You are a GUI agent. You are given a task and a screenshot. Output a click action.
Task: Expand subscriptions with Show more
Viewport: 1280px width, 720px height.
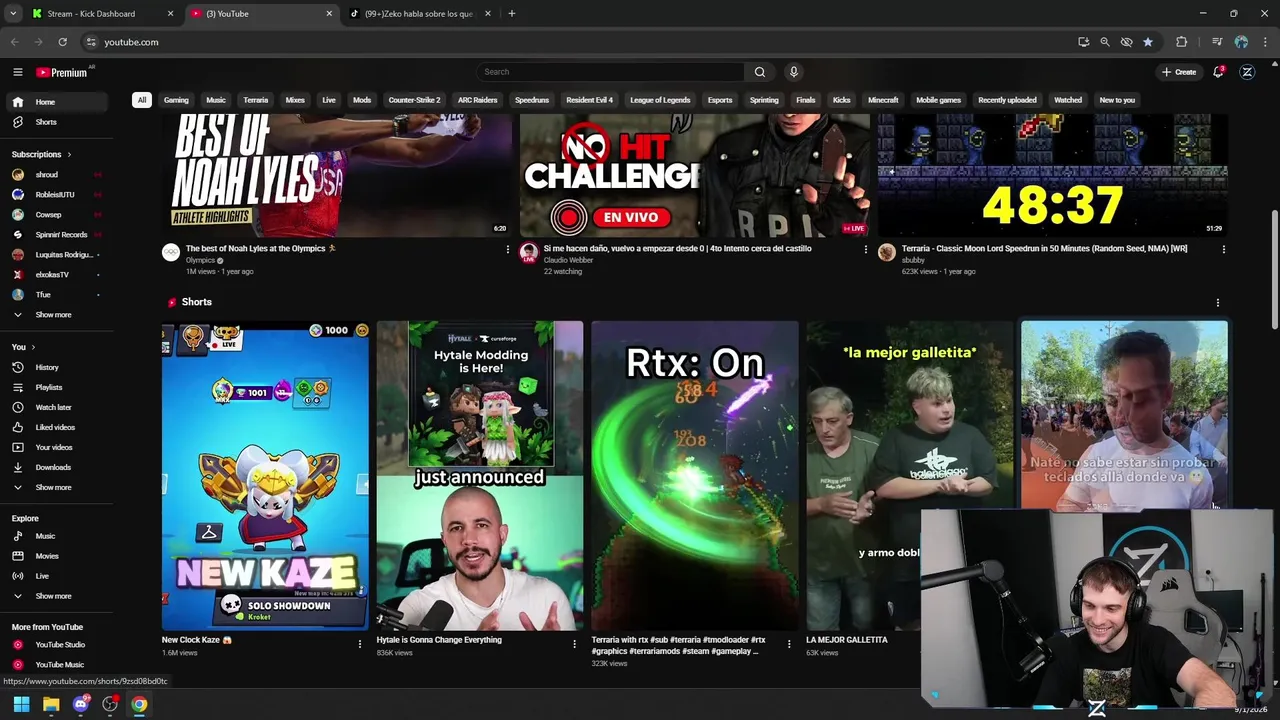pyautogui.click(x=55, y=315)
